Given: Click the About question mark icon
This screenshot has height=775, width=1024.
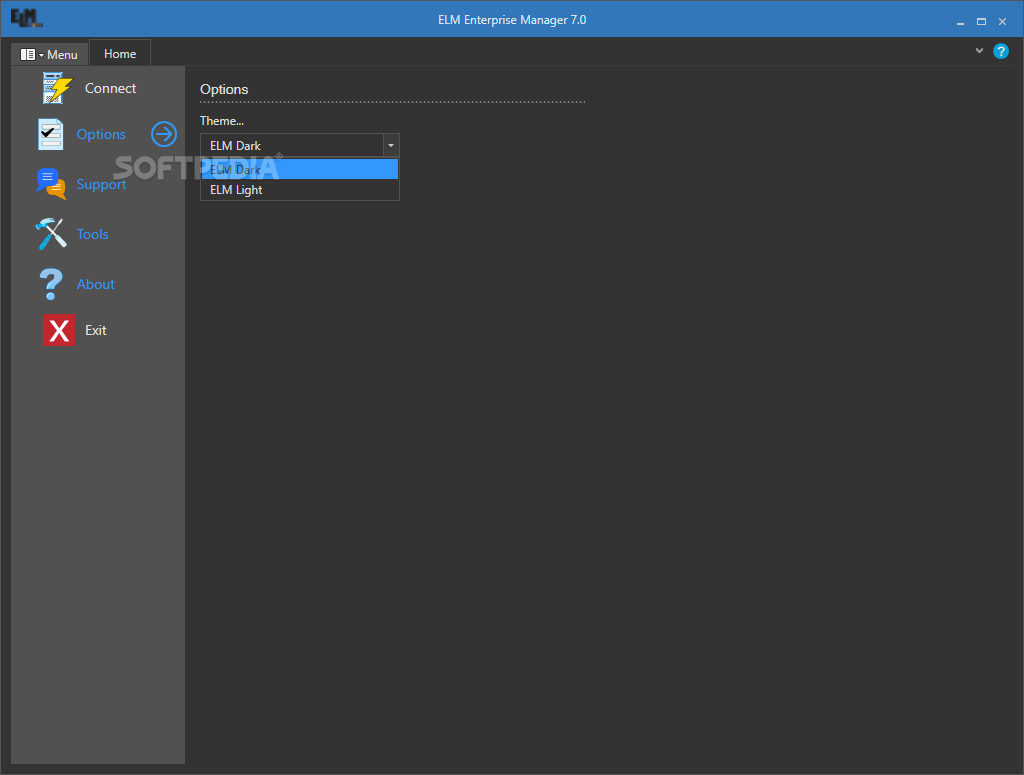Looking at the screenshot, I should (51, 284).
